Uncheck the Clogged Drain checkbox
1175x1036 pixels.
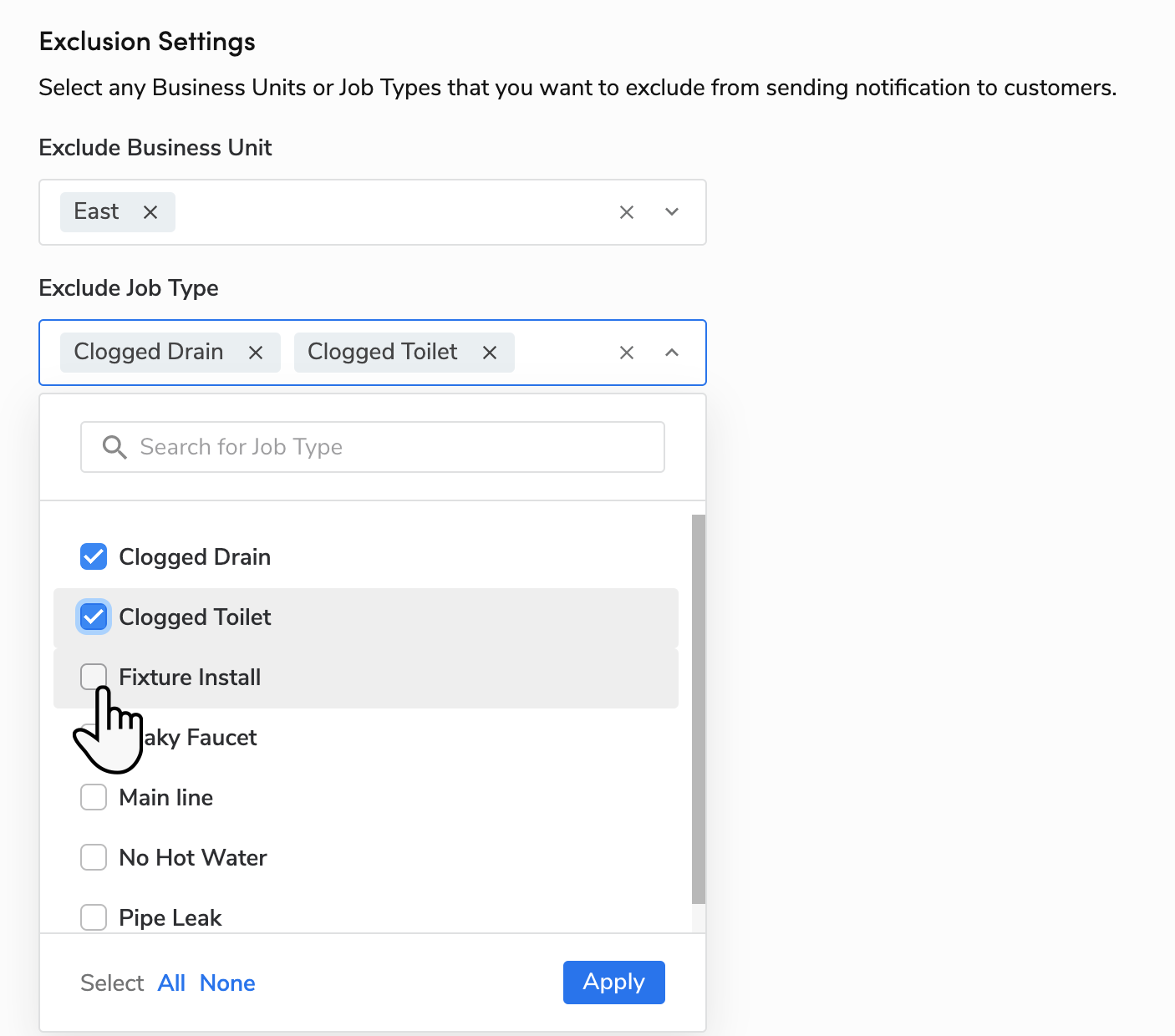pos(94,556)
